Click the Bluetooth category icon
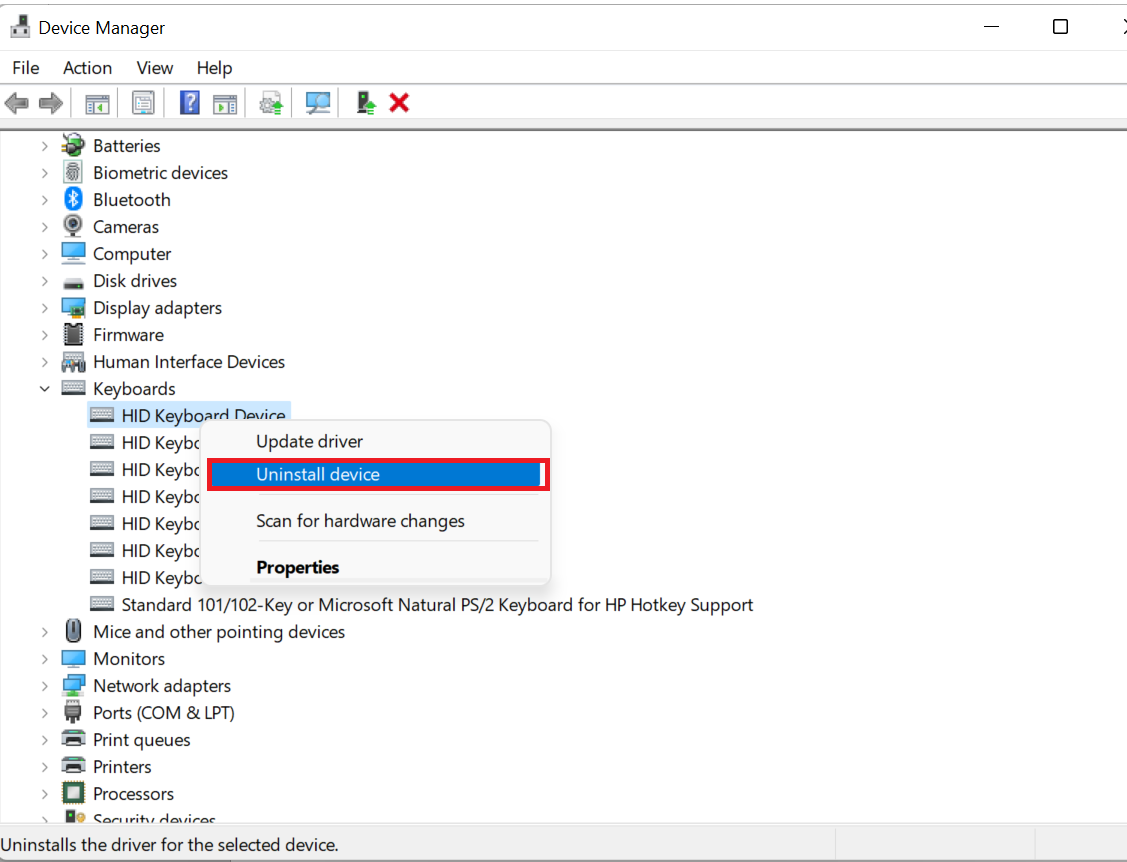 [73, 199]
